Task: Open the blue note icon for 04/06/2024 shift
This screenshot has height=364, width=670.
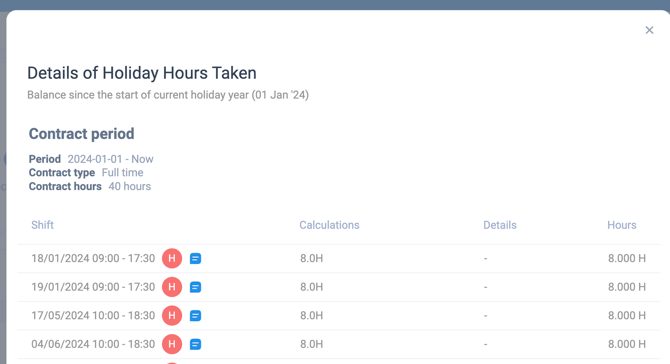Action: click(x=195, y=344)
